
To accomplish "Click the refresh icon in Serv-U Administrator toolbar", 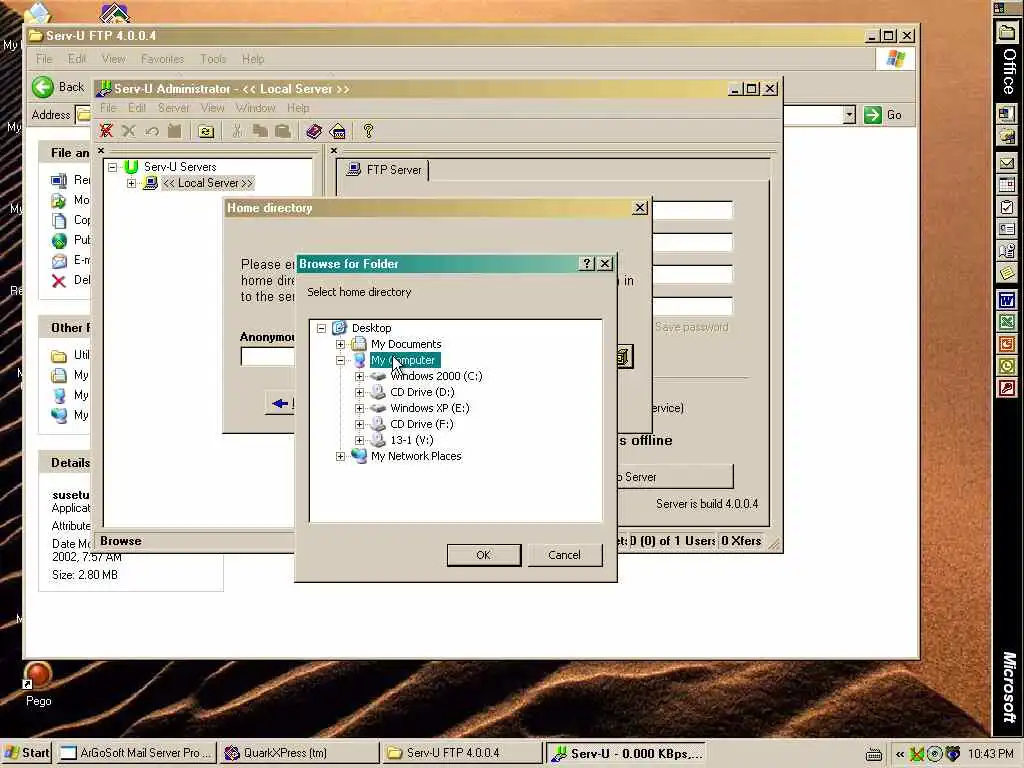I will coord(206,131).
